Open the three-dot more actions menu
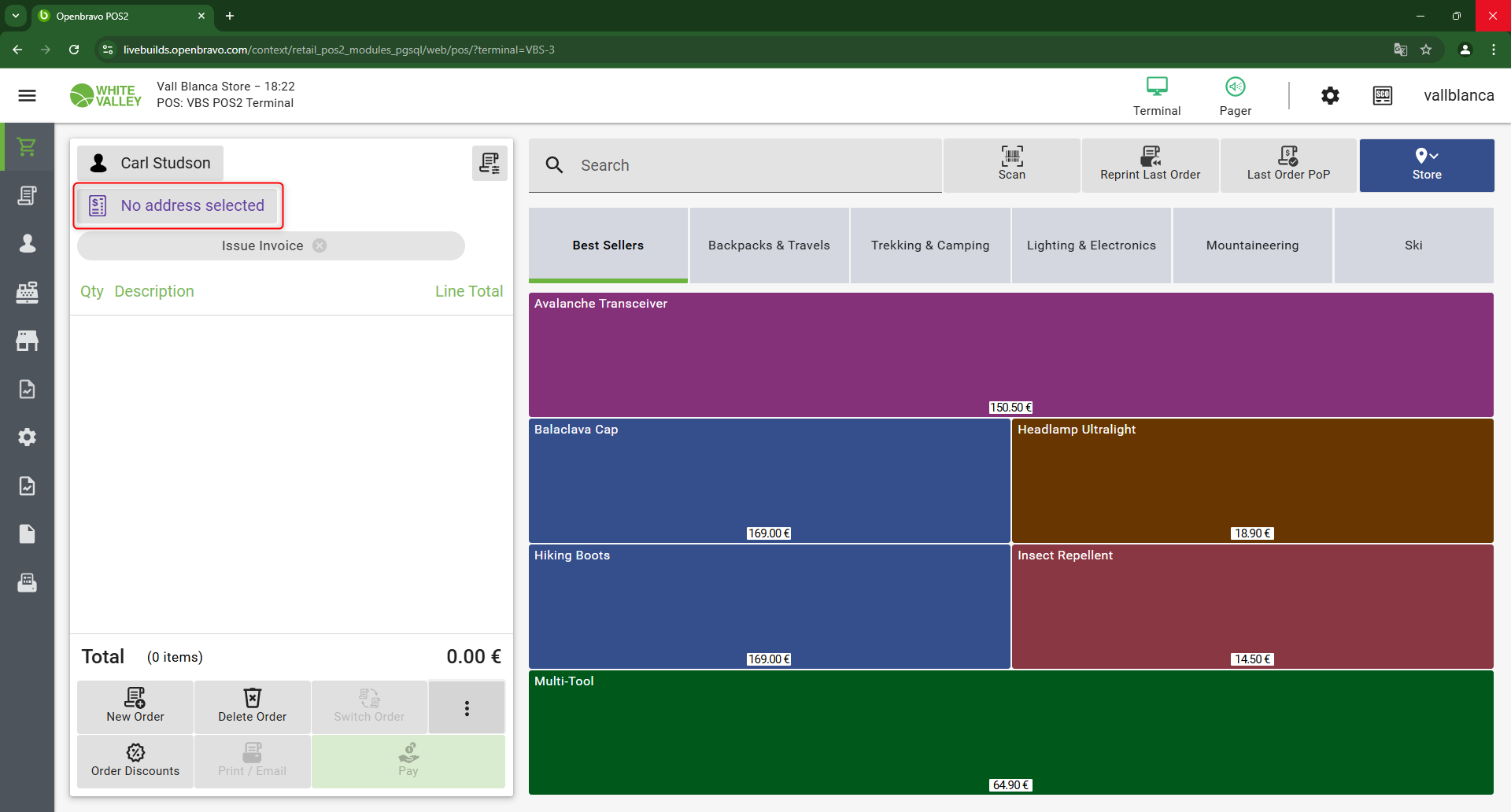This screenshot has height=812, width=1511. coord(467,708)
